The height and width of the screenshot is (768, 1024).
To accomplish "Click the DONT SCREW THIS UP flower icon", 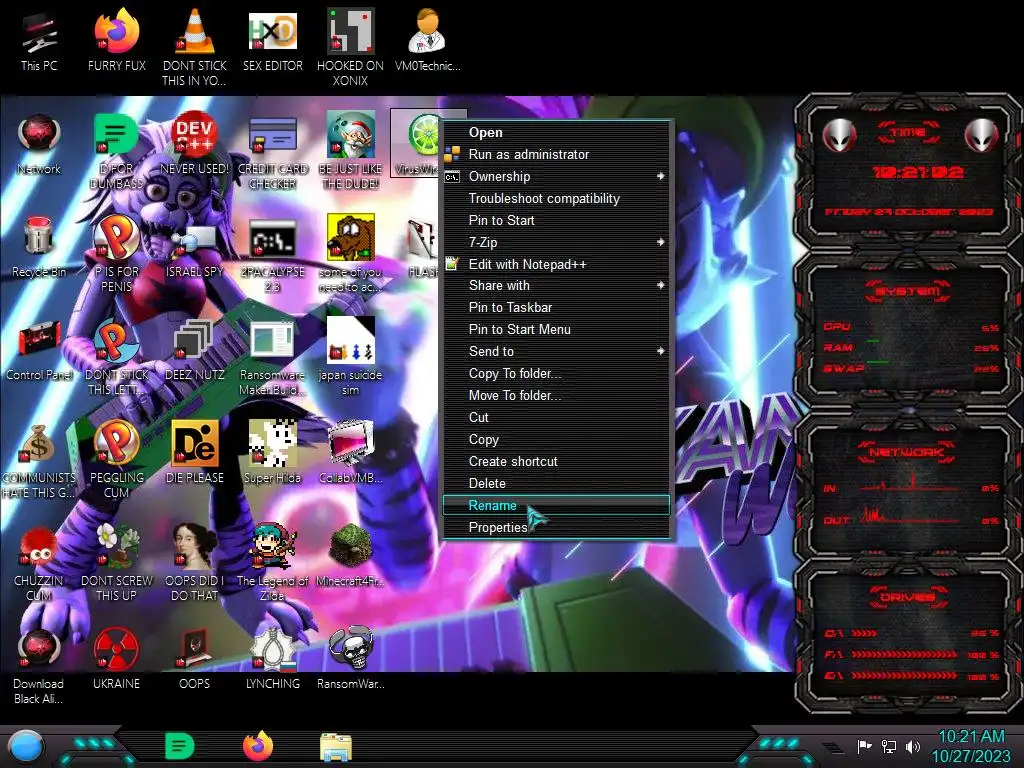I will [116, 562].
